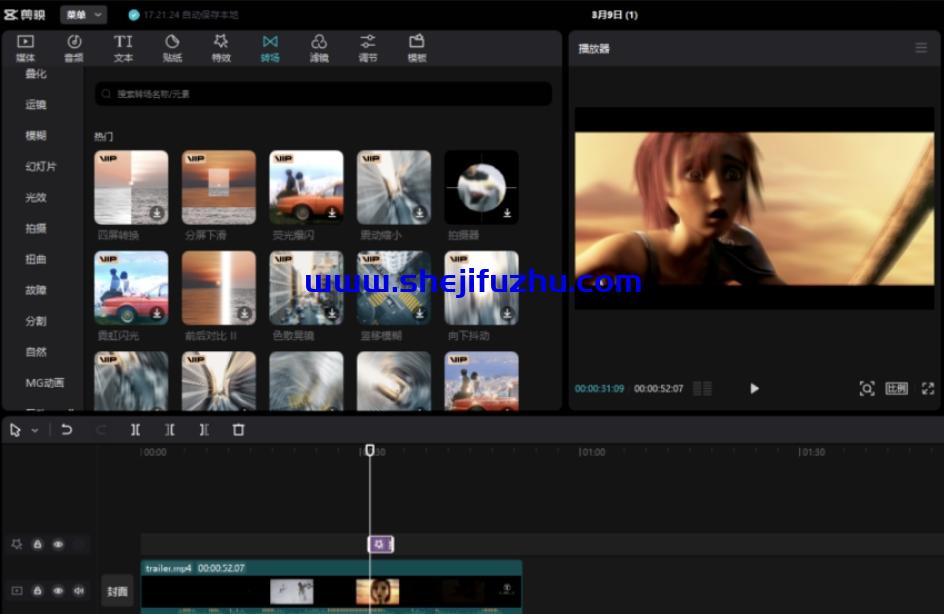
Task: Click the transition search field
Action: click(323, 94)
